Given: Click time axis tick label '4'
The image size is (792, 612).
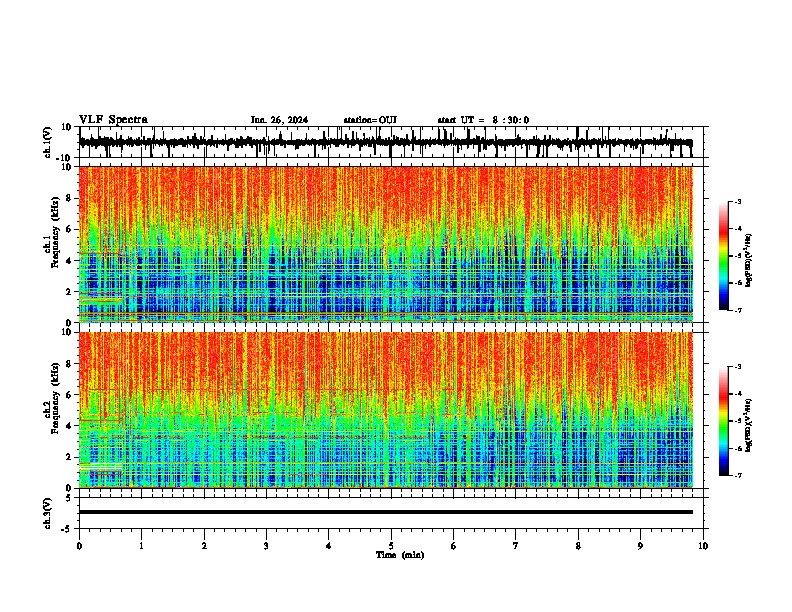Looking at the screenshot, I should (329, 546).
